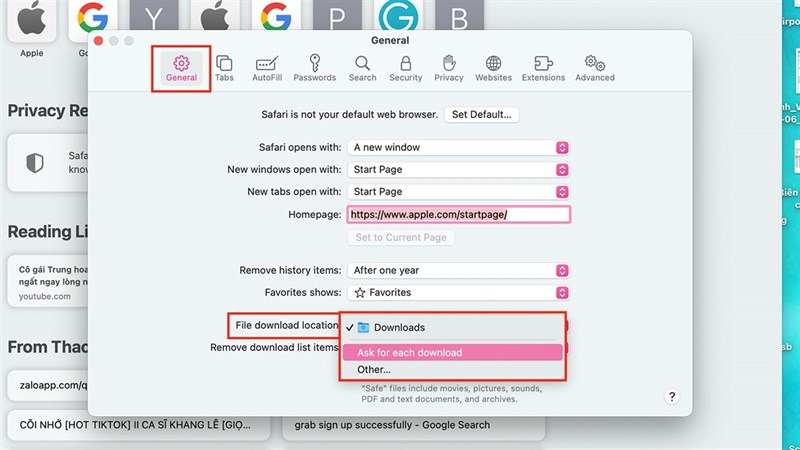Open the Privacy preferences pane

coord(448,68)
